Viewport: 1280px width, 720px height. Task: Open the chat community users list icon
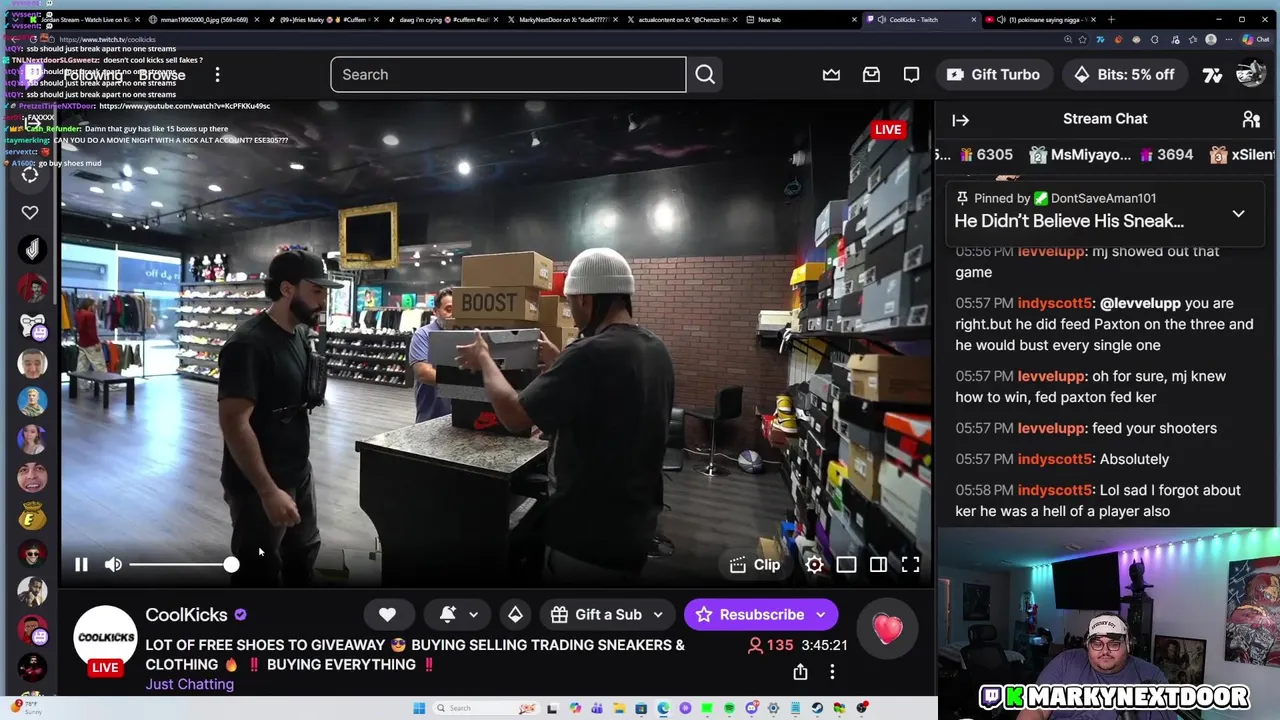(1251, 120)
